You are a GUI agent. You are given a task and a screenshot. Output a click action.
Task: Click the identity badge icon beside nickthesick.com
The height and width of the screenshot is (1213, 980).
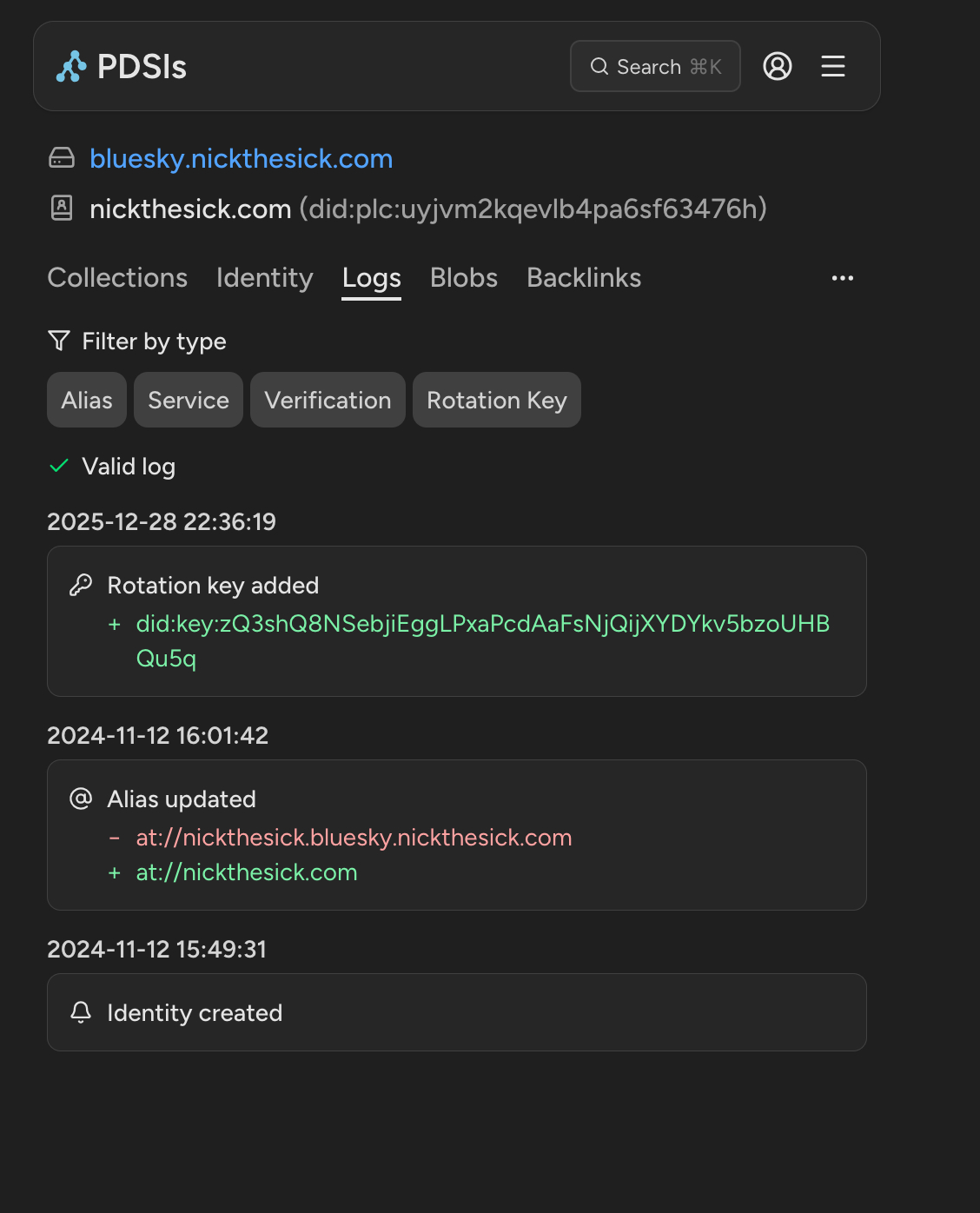click(x=62, y=209)
